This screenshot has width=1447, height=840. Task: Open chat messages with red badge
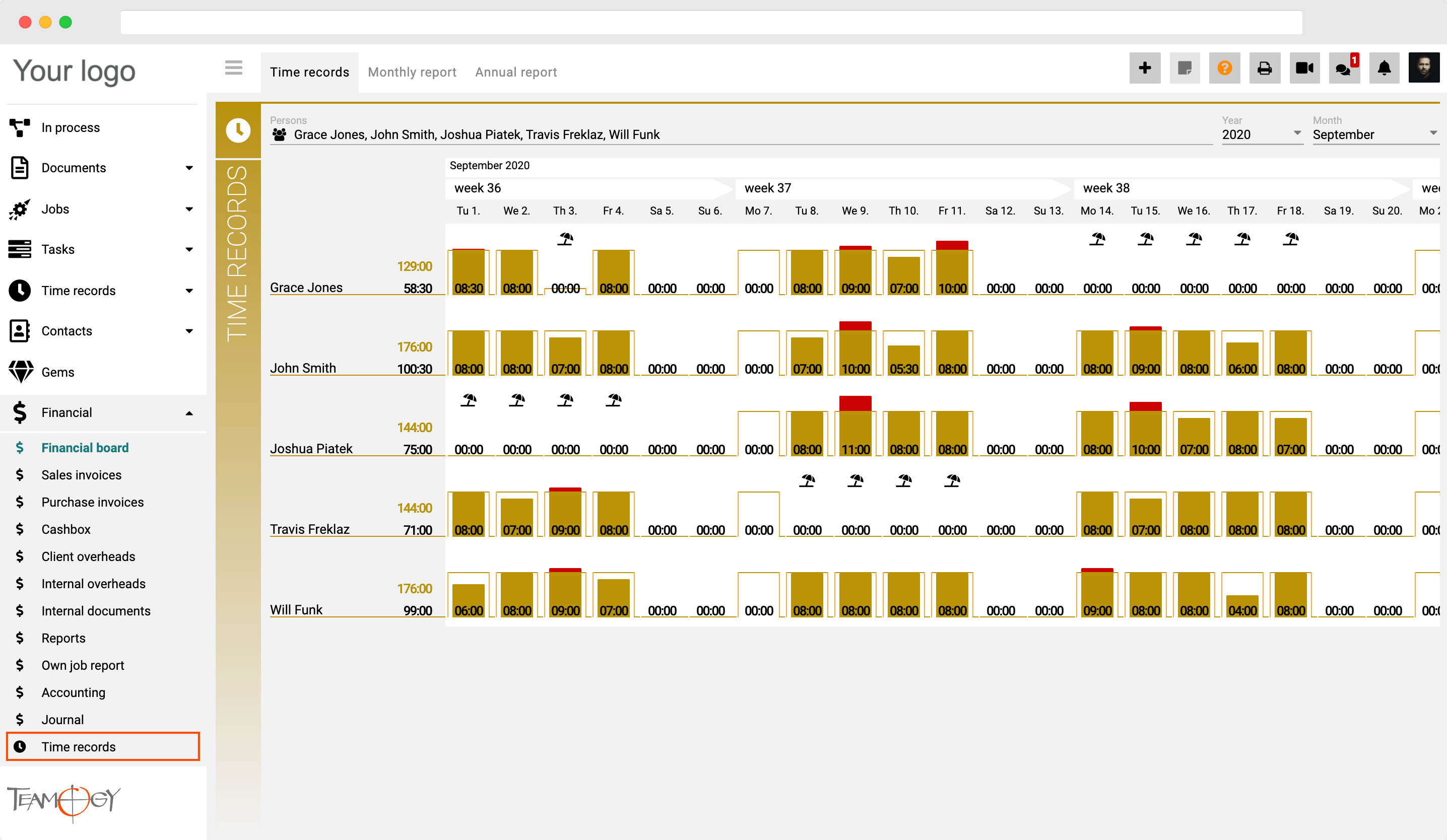tap(1344, 68)
